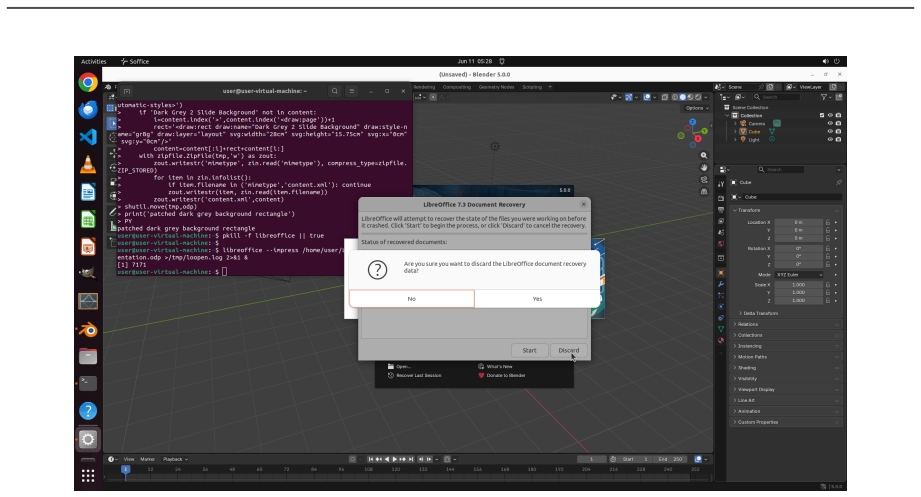Open the Playback dropdown in timeline
This screenshot has height=497, width=921.
pyautogui.click(x=175, y=459)
